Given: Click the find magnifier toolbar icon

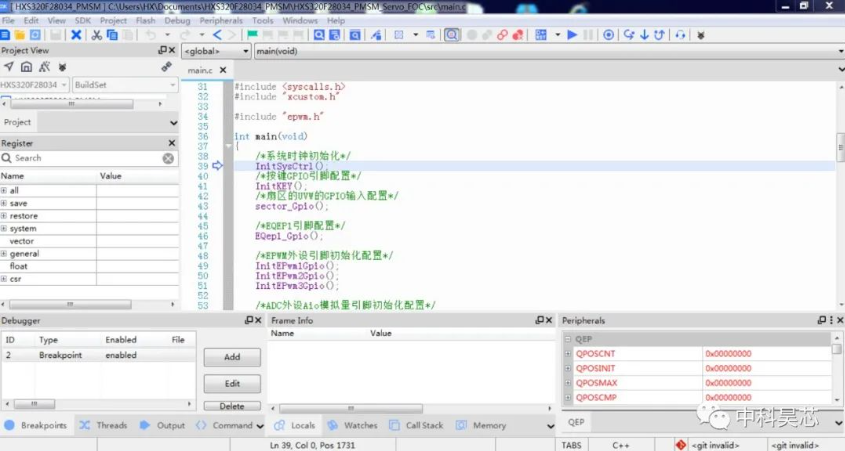Looking at the screenshot, I should click(x=319, y=35).
